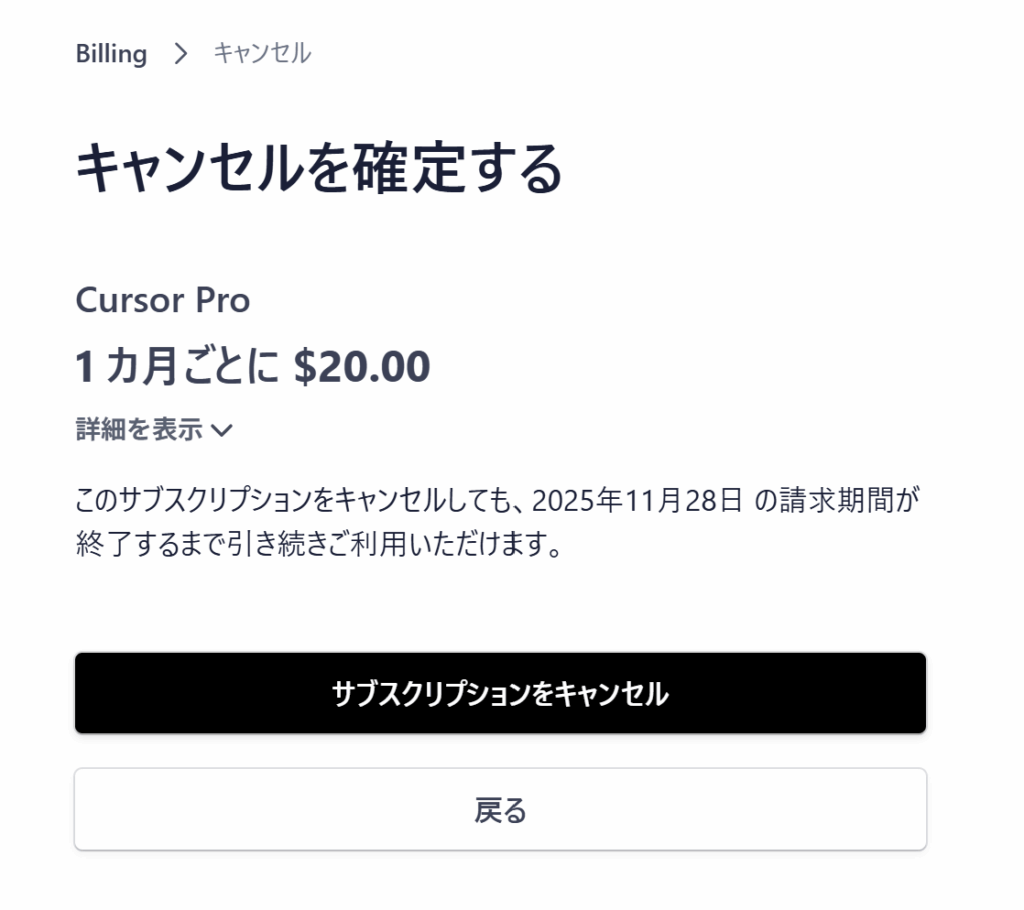Click the chevron next to 詳細を表示
The height and width of the screenshot is (910, 1024).
tap(222, 430)
